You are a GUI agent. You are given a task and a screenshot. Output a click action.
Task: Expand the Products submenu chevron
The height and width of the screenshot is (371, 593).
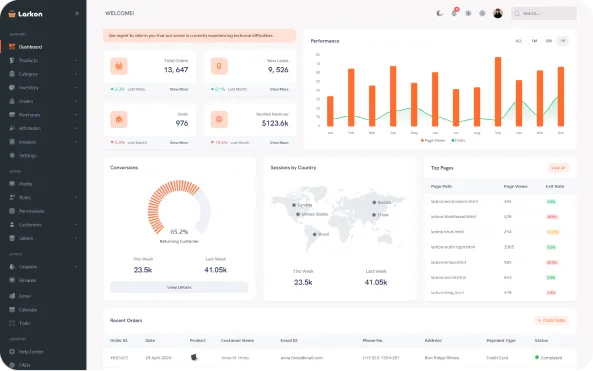[x=76, y=61]
